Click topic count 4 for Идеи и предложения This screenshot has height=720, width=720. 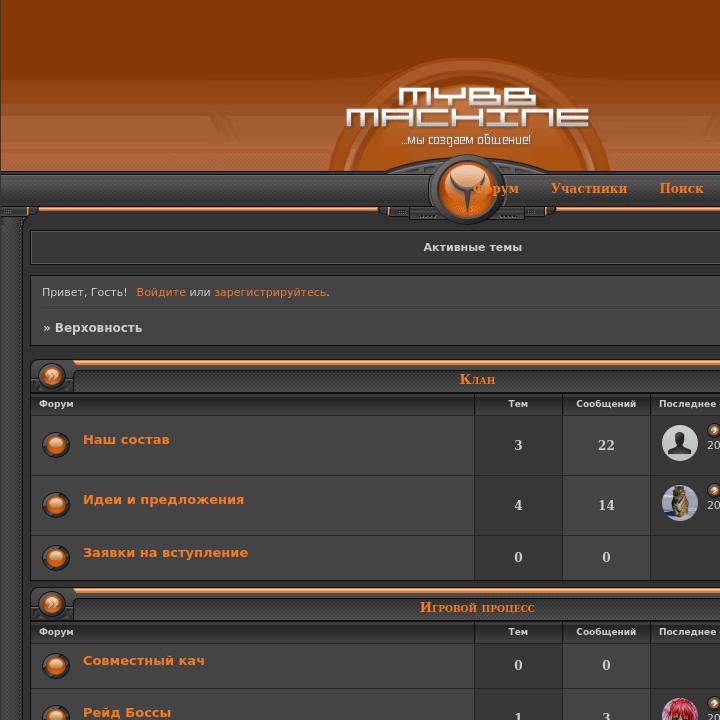[518, 505]
